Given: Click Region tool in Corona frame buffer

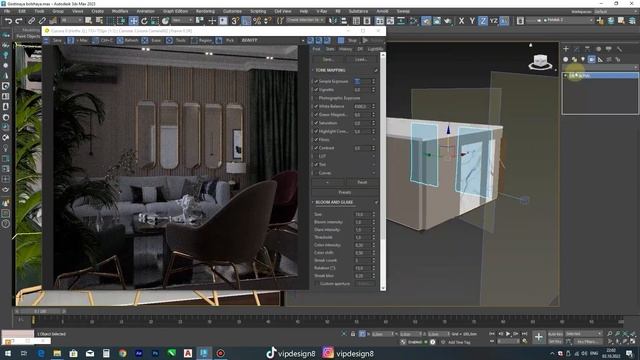Looking at the screenshot, I should 202,40.
